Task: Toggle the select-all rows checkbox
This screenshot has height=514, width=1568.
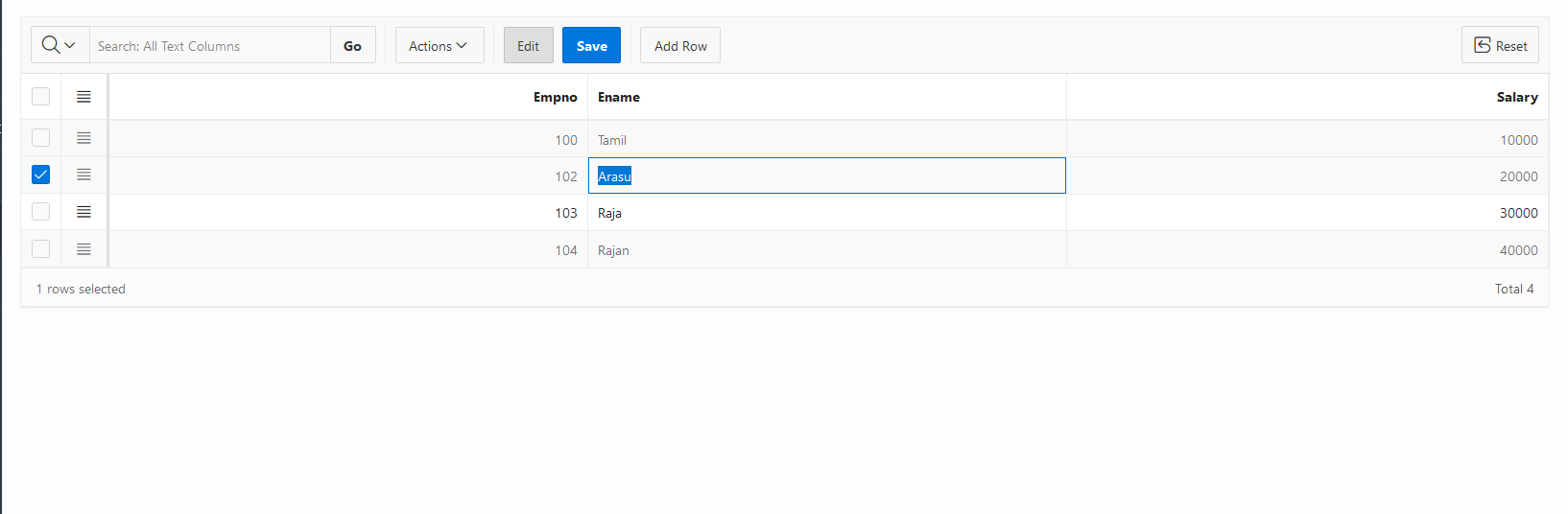Action: click(40, 96)
